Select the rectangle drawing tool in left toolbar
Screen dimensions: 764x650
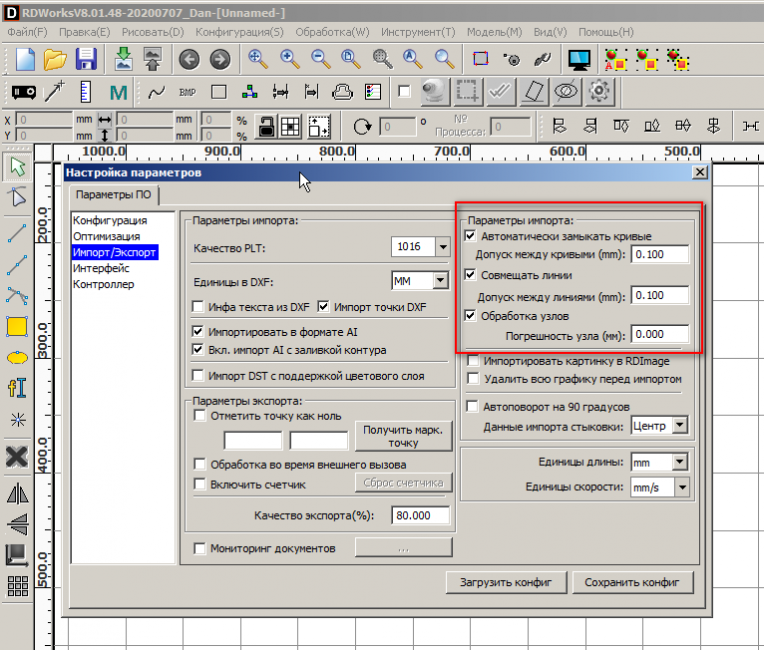(x=16, y=326)
